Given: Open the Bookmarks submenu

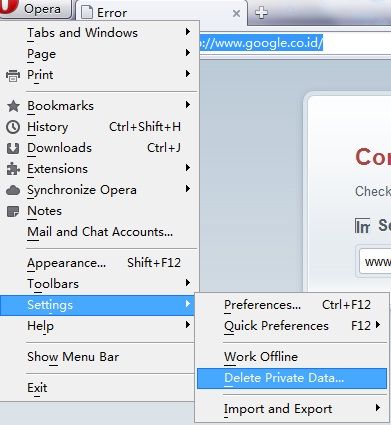Looking at the screenshot, I should 100,106.
